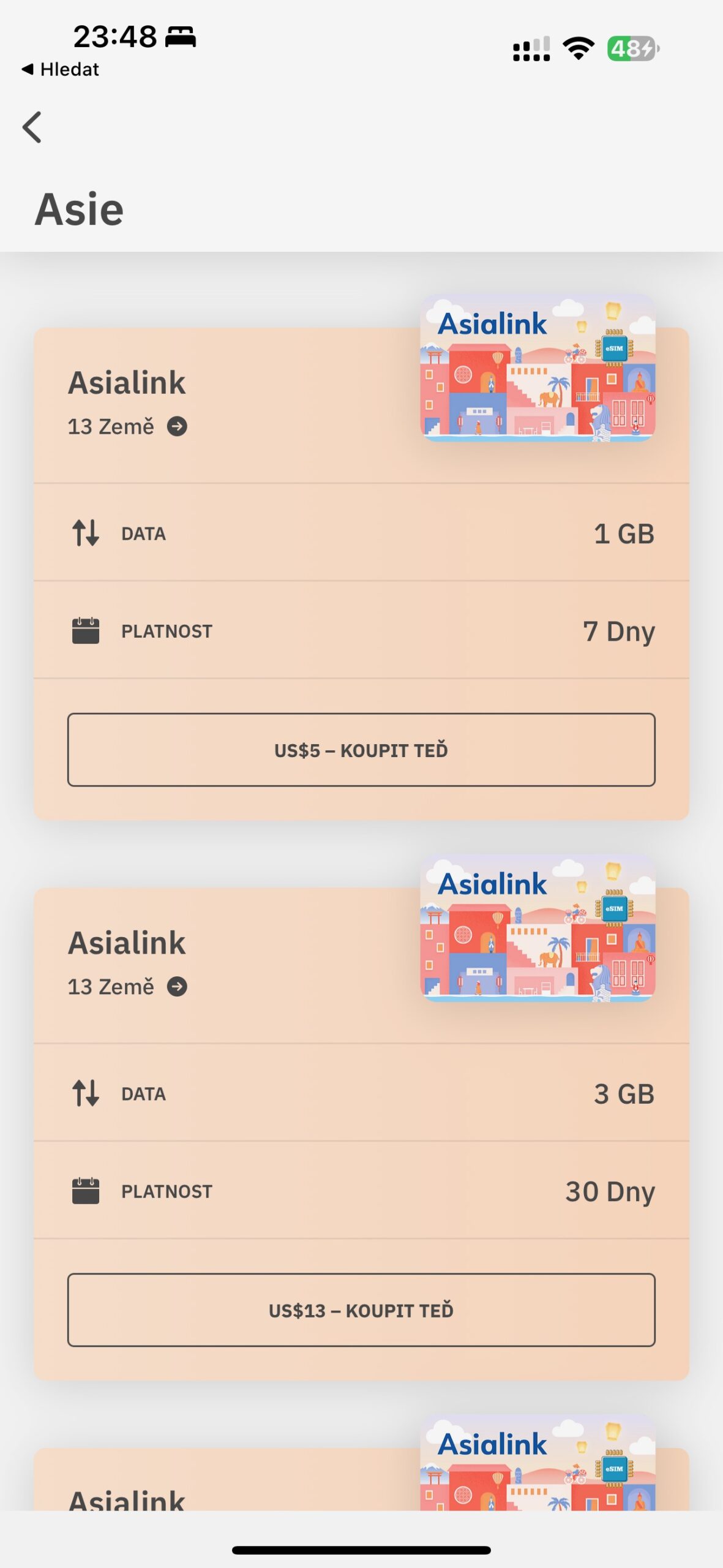The height and width of the screenshot is (1568, 723).
Task: Tap the back chevron above Asie
Action: click(32, 127)
